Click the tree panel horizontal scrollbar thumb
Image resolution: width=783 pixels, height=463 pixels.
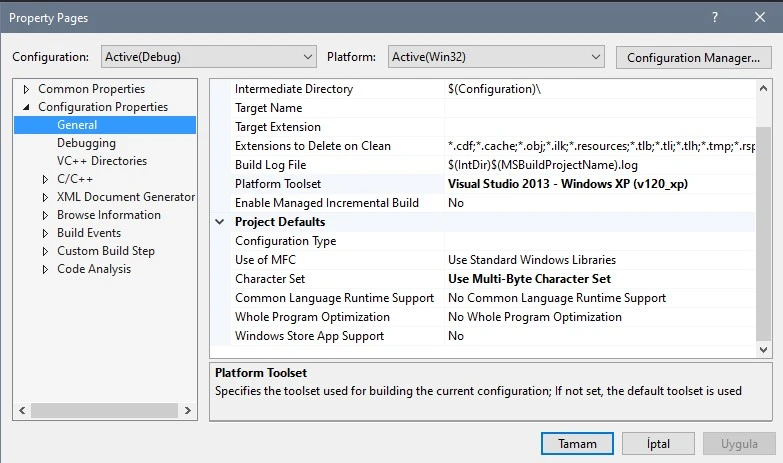(104, 411)
